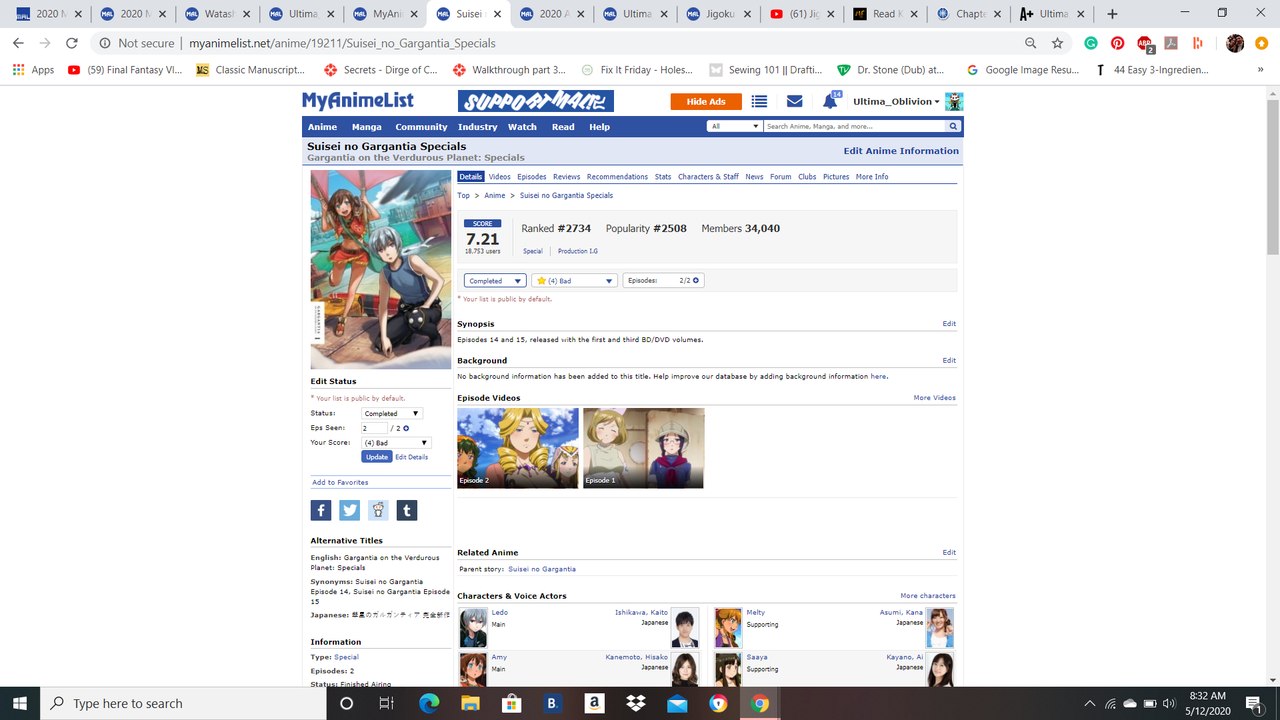Click the Eps Seen input field
Viewport: 1280px width, 720px height.
(374, 428)
